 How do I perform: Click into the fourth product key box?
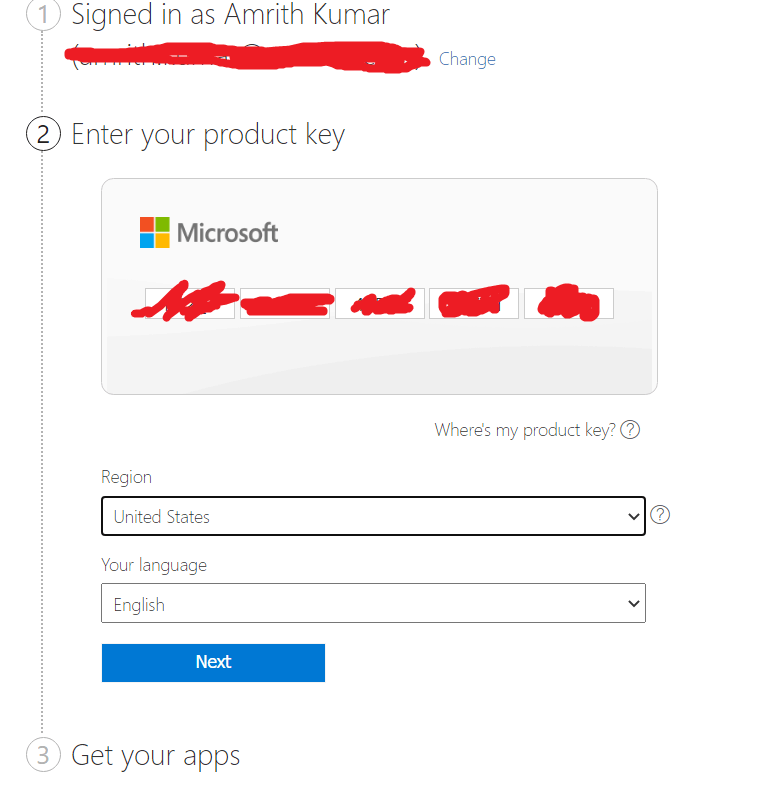473,303
